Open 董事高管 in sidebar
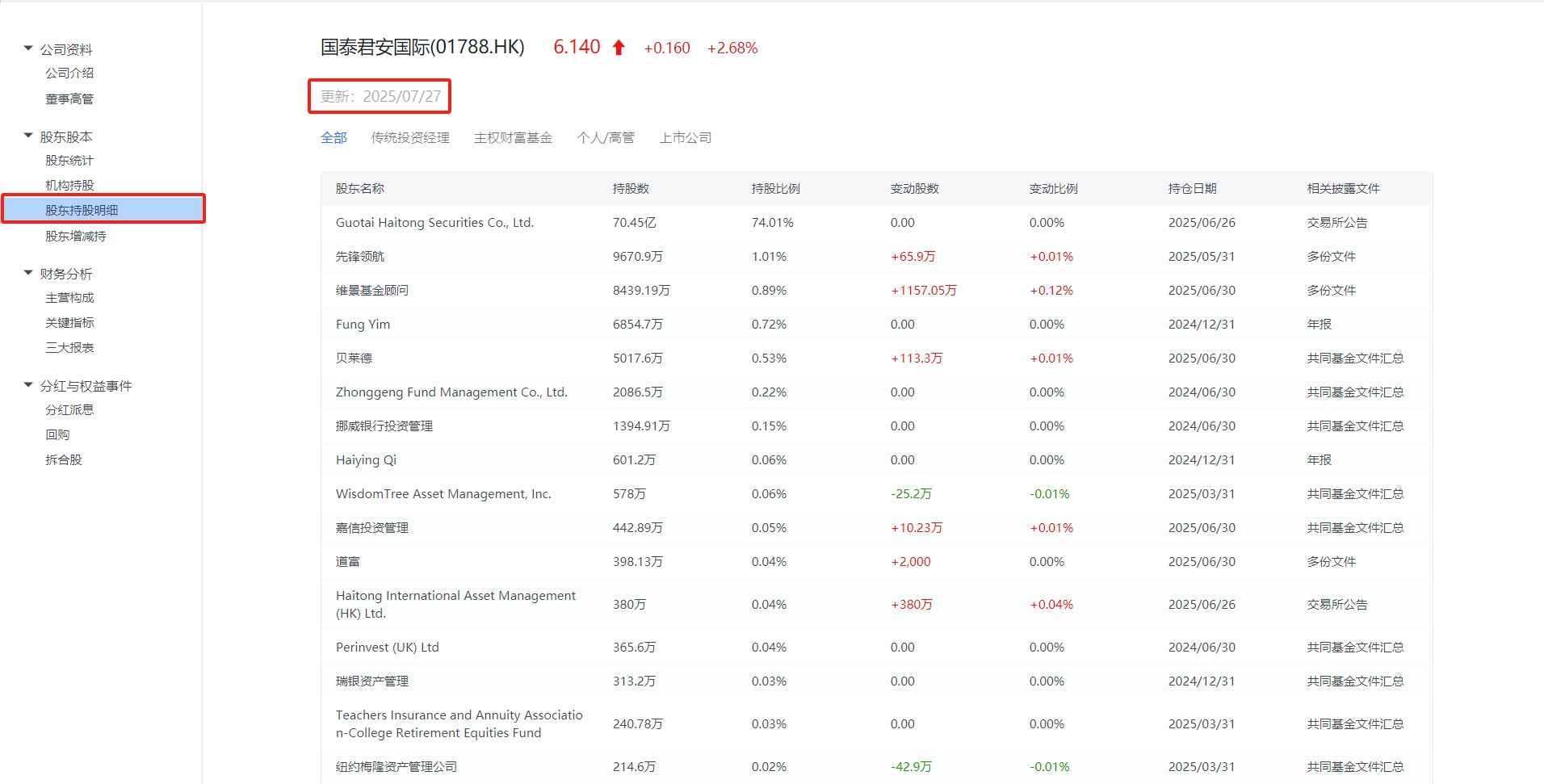 [69, 99]
